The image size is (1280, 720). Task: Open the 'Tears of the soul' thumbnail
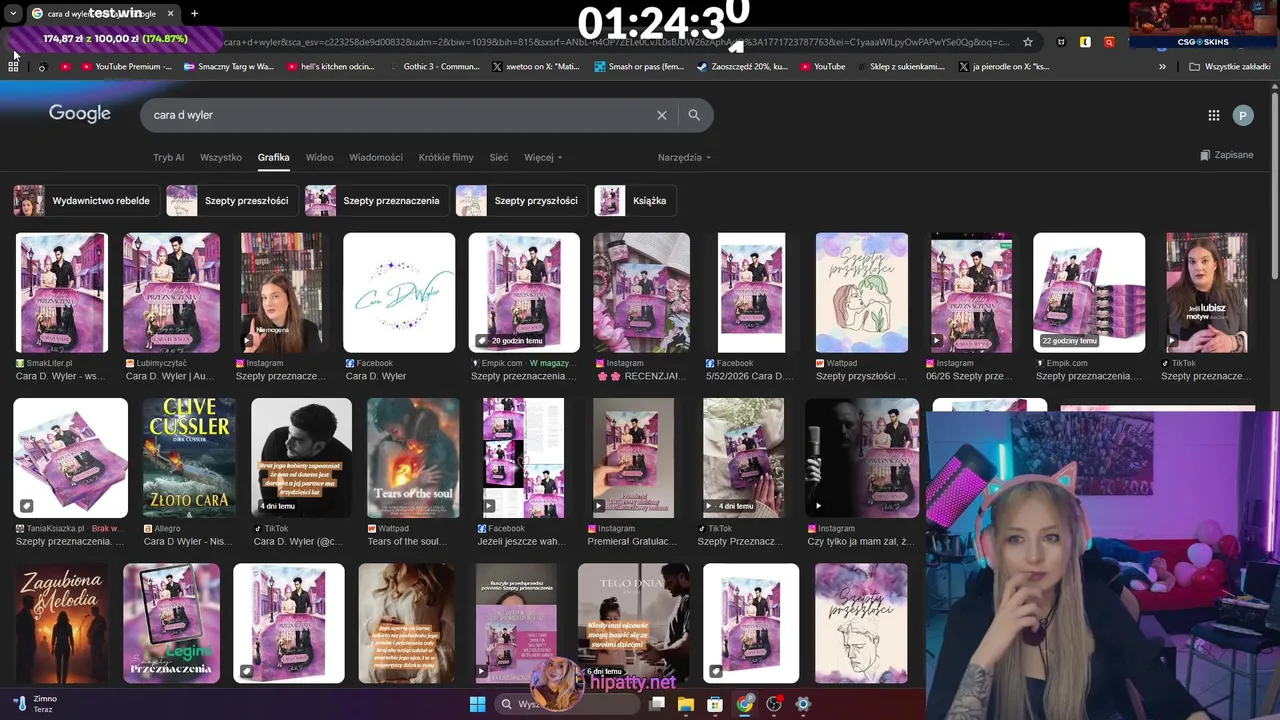click(413, 458)
